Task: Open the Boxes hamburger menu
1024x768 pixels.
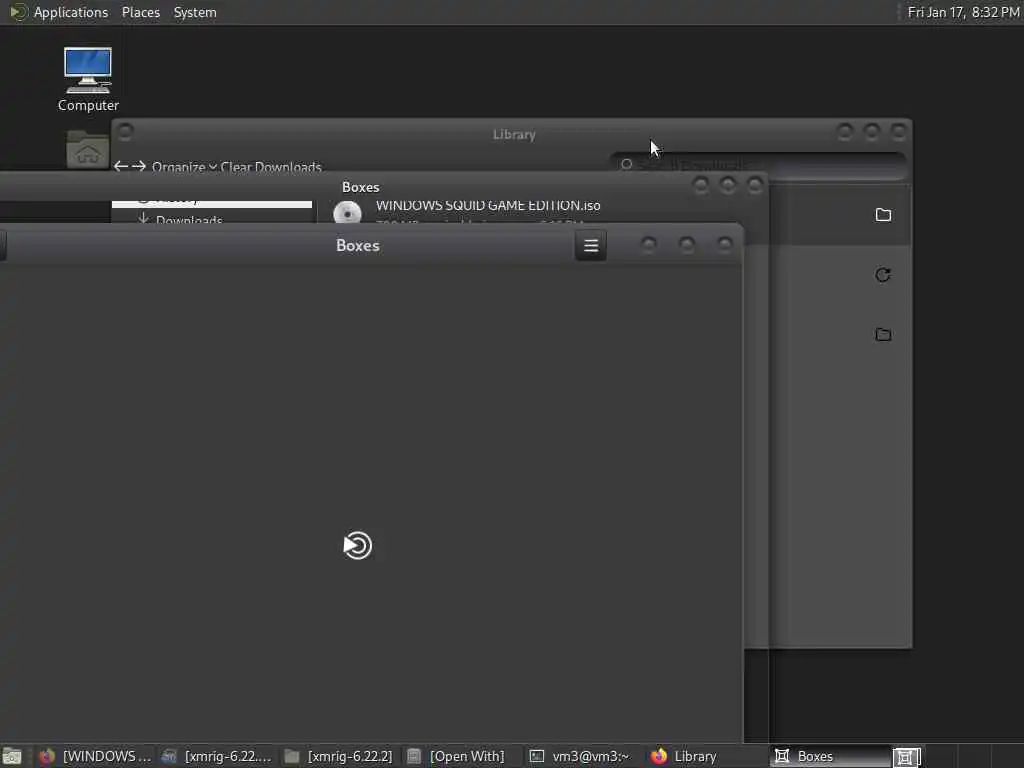Action: pos(591,246)
